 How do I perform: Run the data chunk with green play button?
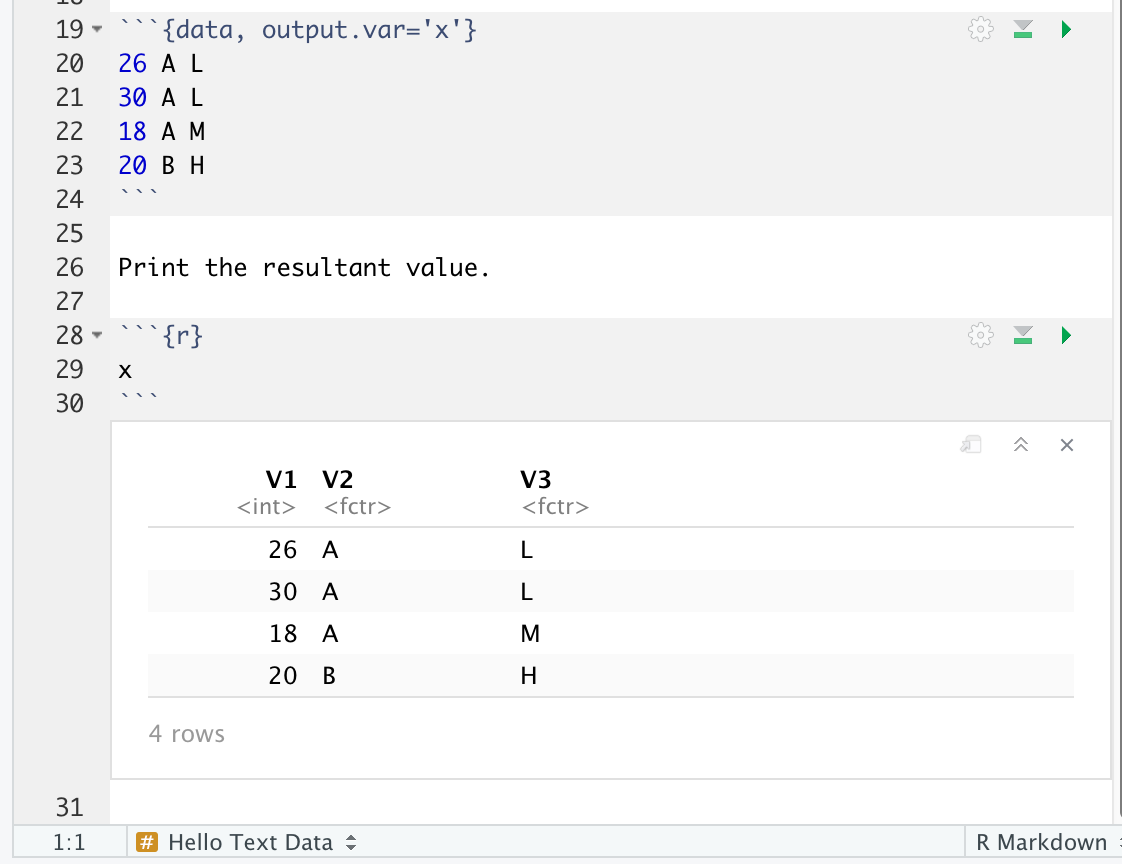tap(1066, 30)
